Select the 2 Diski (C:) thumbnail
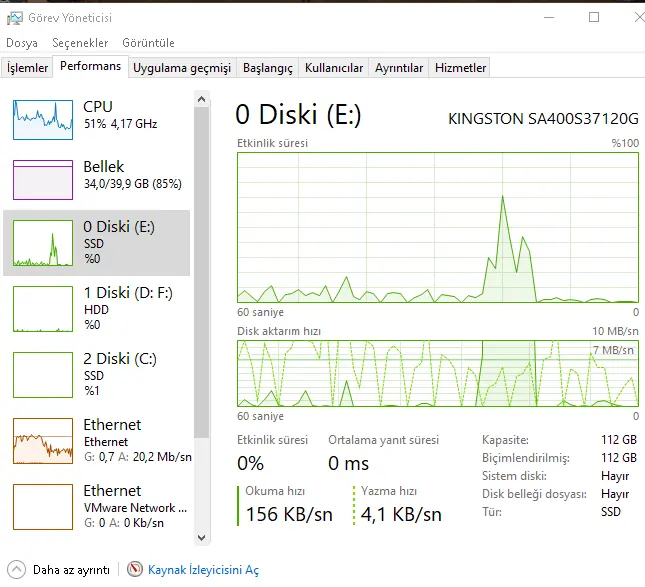This screenshot has width=645, height=587. tap(43, 375)
